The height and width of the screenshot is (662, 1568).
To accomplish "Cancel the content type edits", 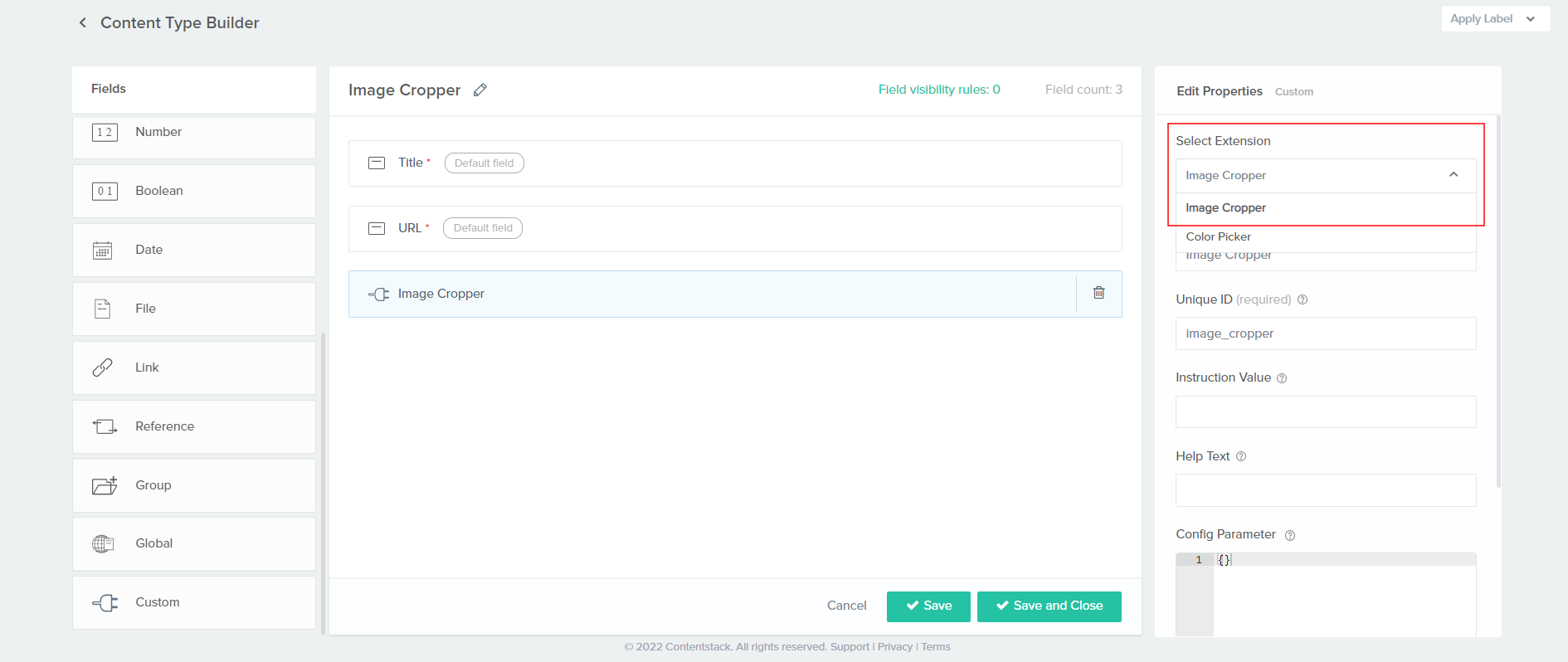I will click(x=846, y=606).
